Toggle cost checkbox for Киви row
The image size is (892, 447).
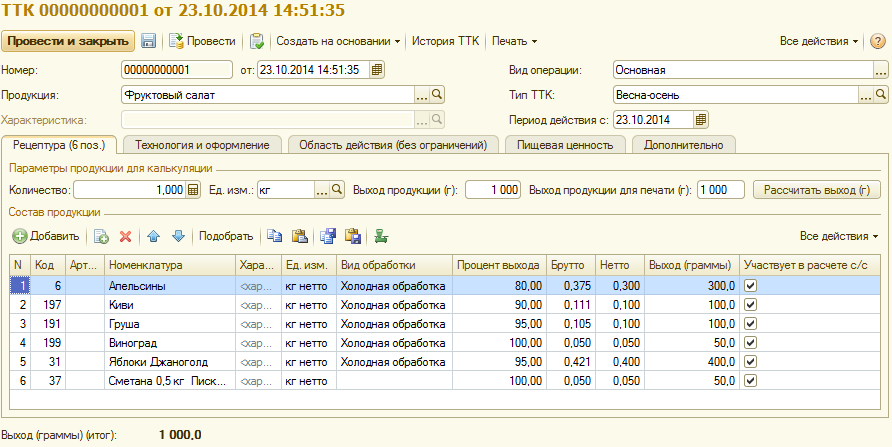(x=751, y=305)
